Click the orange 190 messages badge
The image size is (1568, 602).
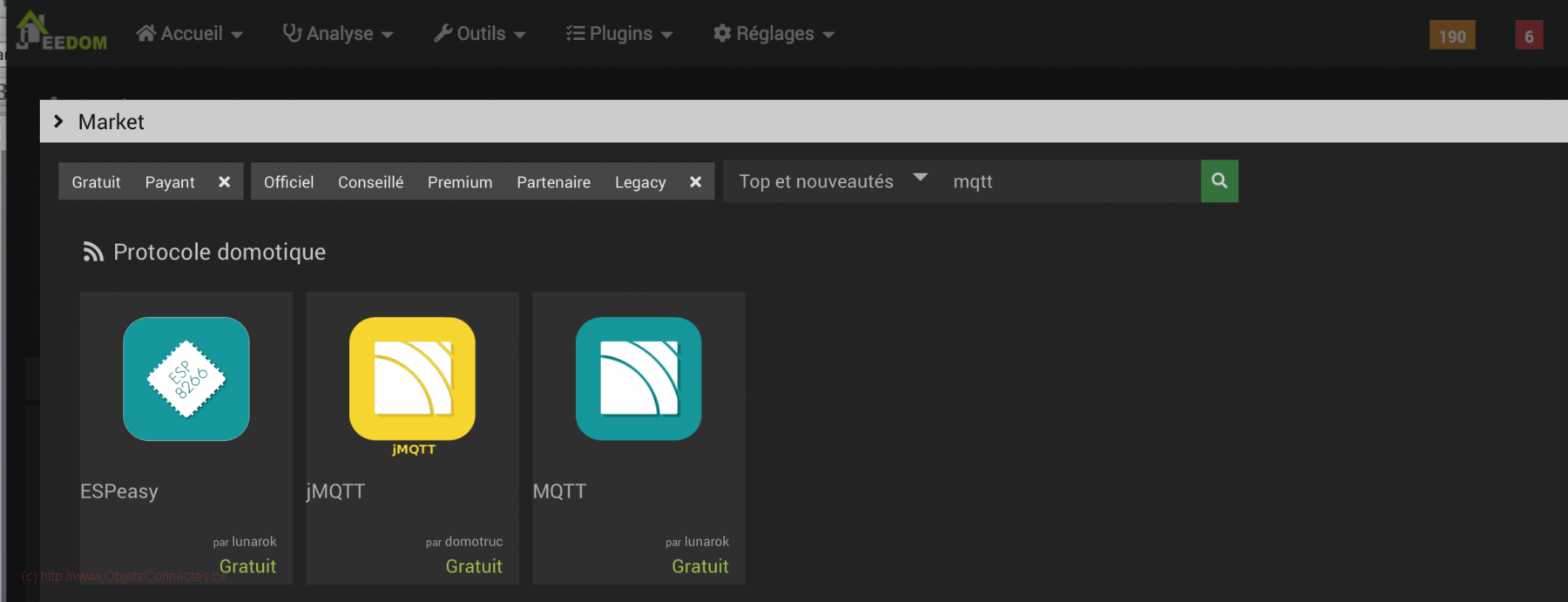1452,36
